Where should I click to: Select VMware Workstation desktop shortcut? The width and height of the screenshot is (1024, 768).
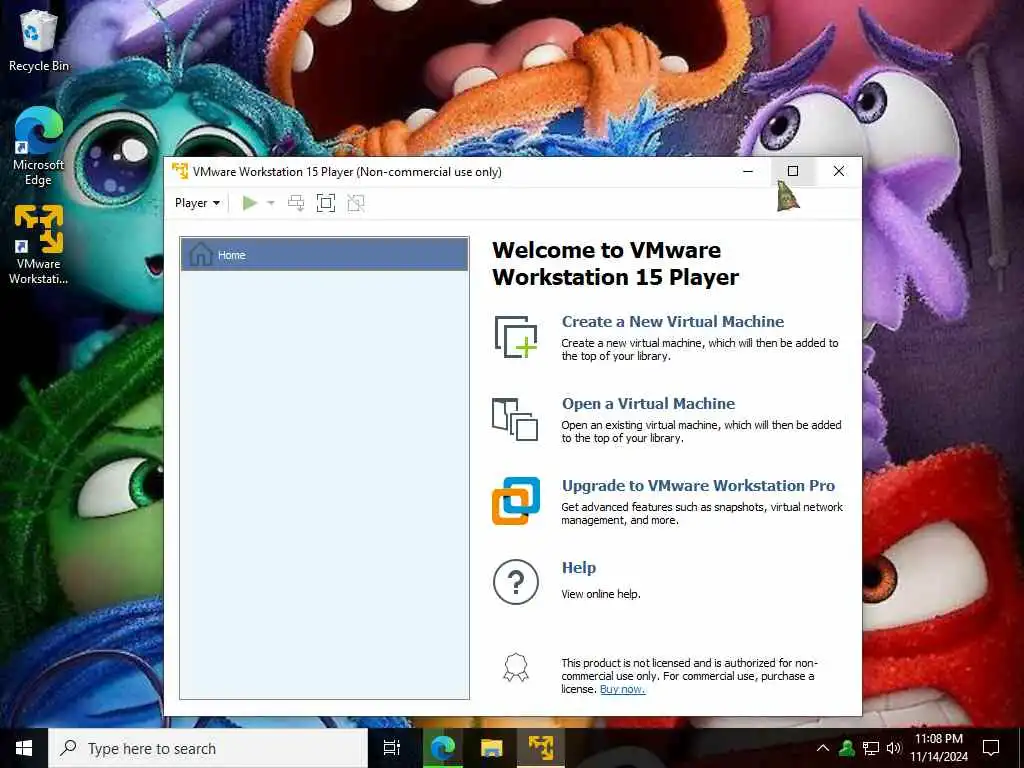(39, 245)
